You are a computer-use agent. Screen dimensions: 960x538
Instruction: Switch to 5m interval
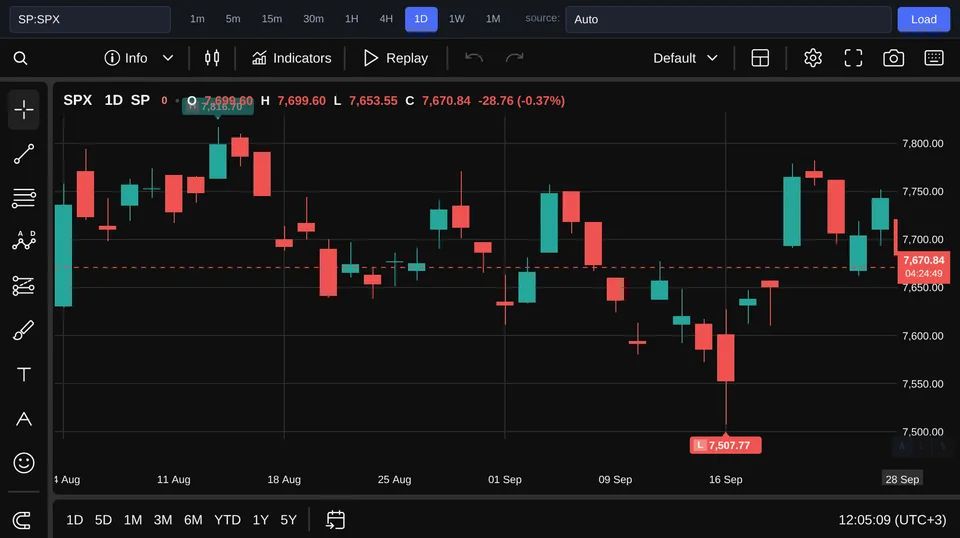tap(233, 19)
